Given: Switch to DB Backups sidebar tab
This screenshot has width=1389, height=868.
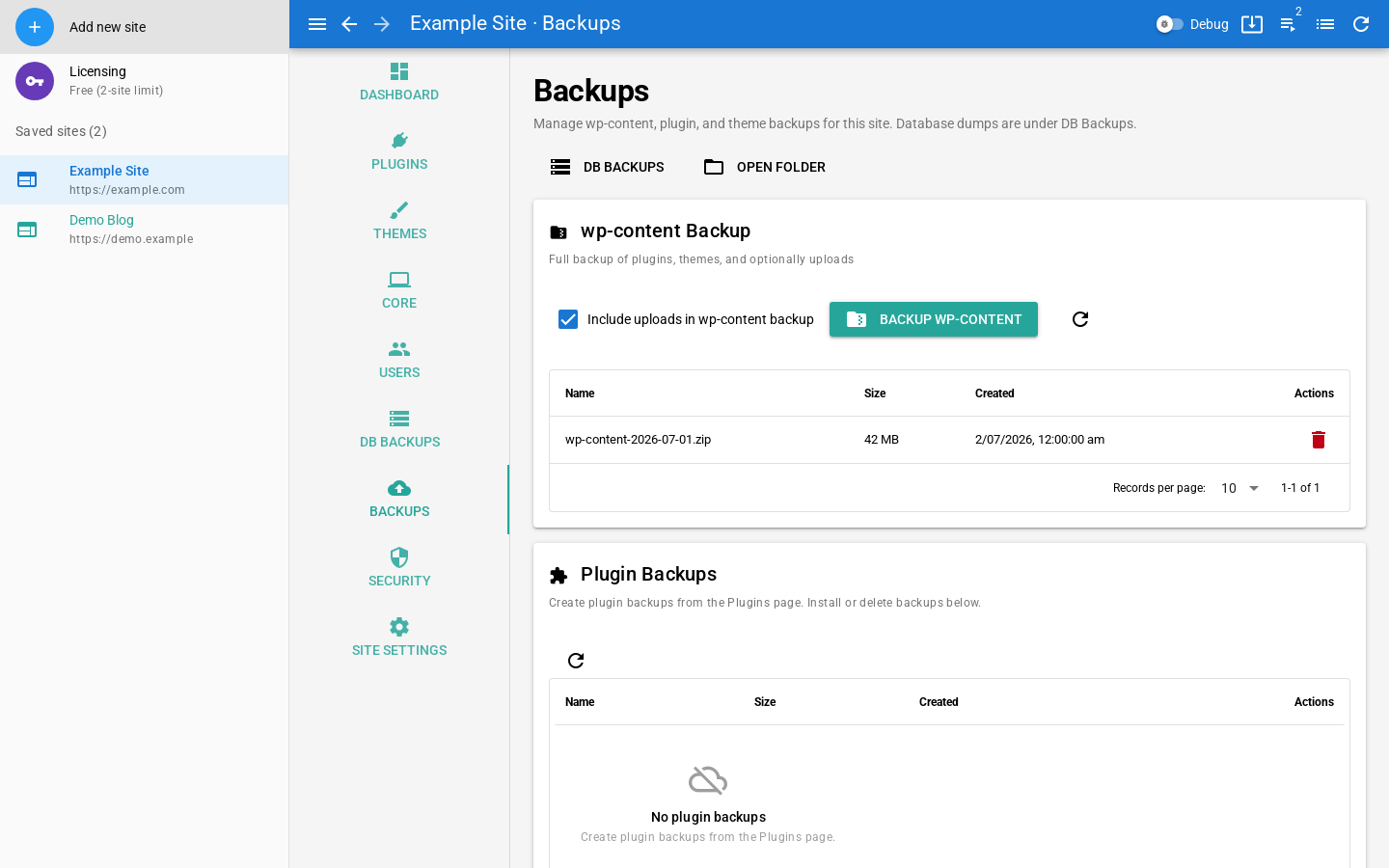Looking at the screenshot, I should (x=399, y=430).
